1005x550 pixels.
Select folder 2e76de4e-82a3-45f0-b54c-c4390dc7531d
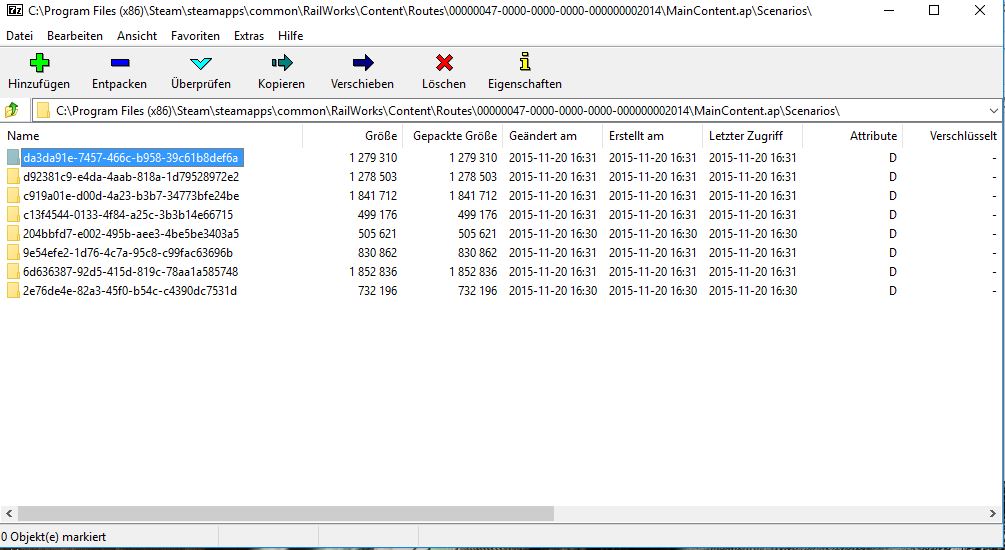pyautogui.click(x=130, y=291)
